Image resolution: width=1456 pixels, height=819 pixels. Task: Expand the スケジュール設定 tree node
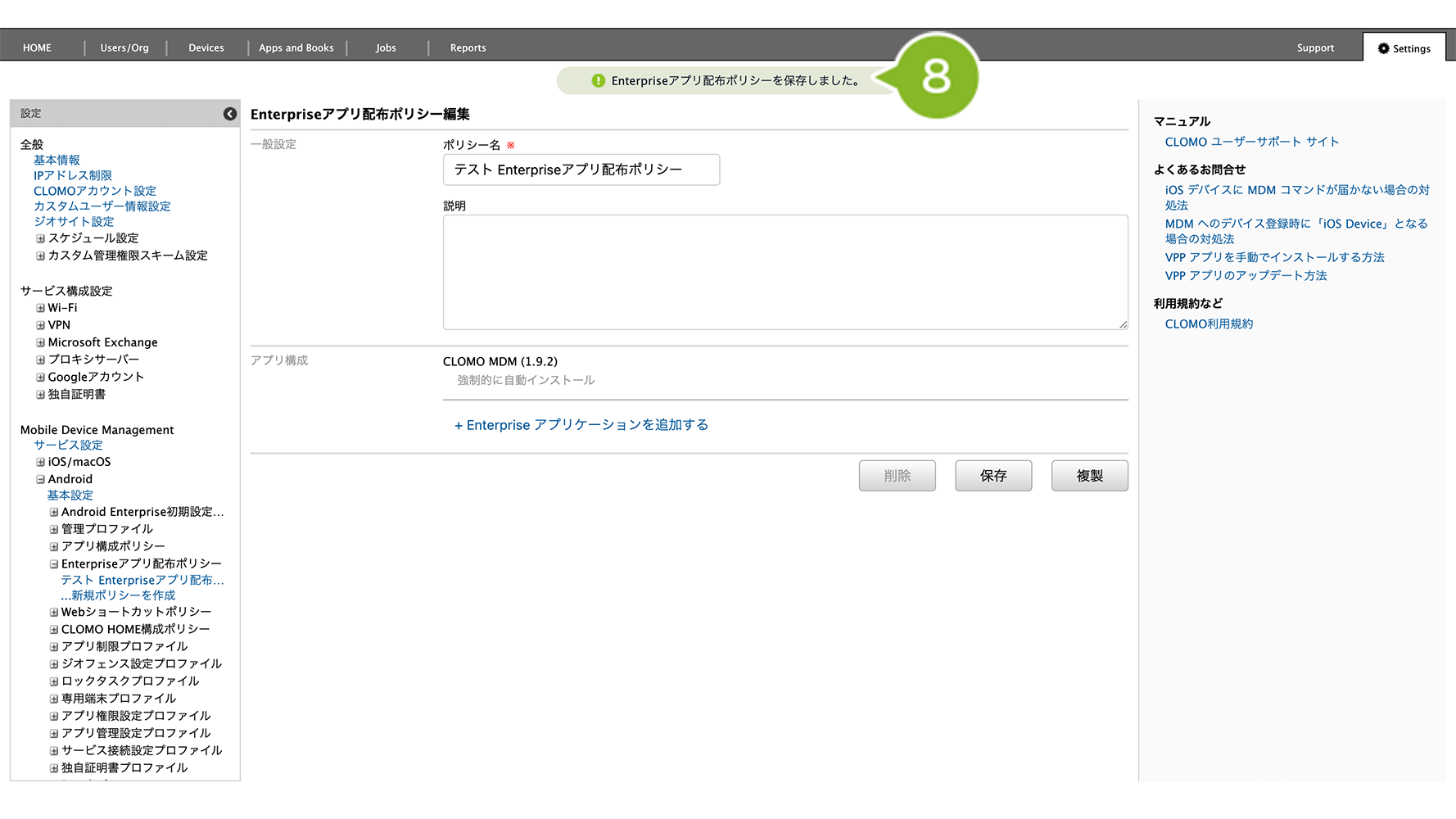pyautogui.click(x=40, y=238)
